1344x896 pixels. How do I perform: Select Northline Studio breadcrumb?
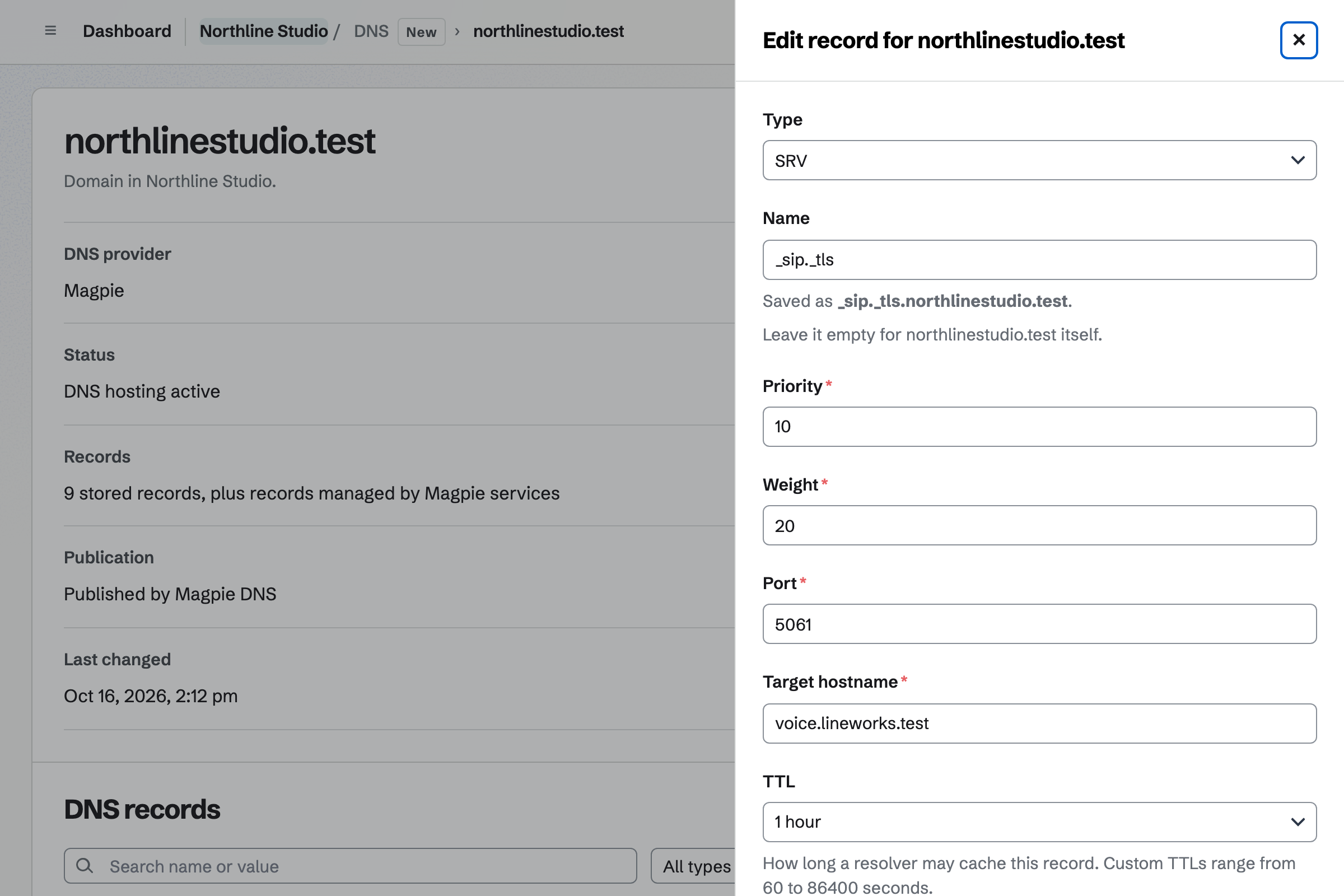(263, 31)
